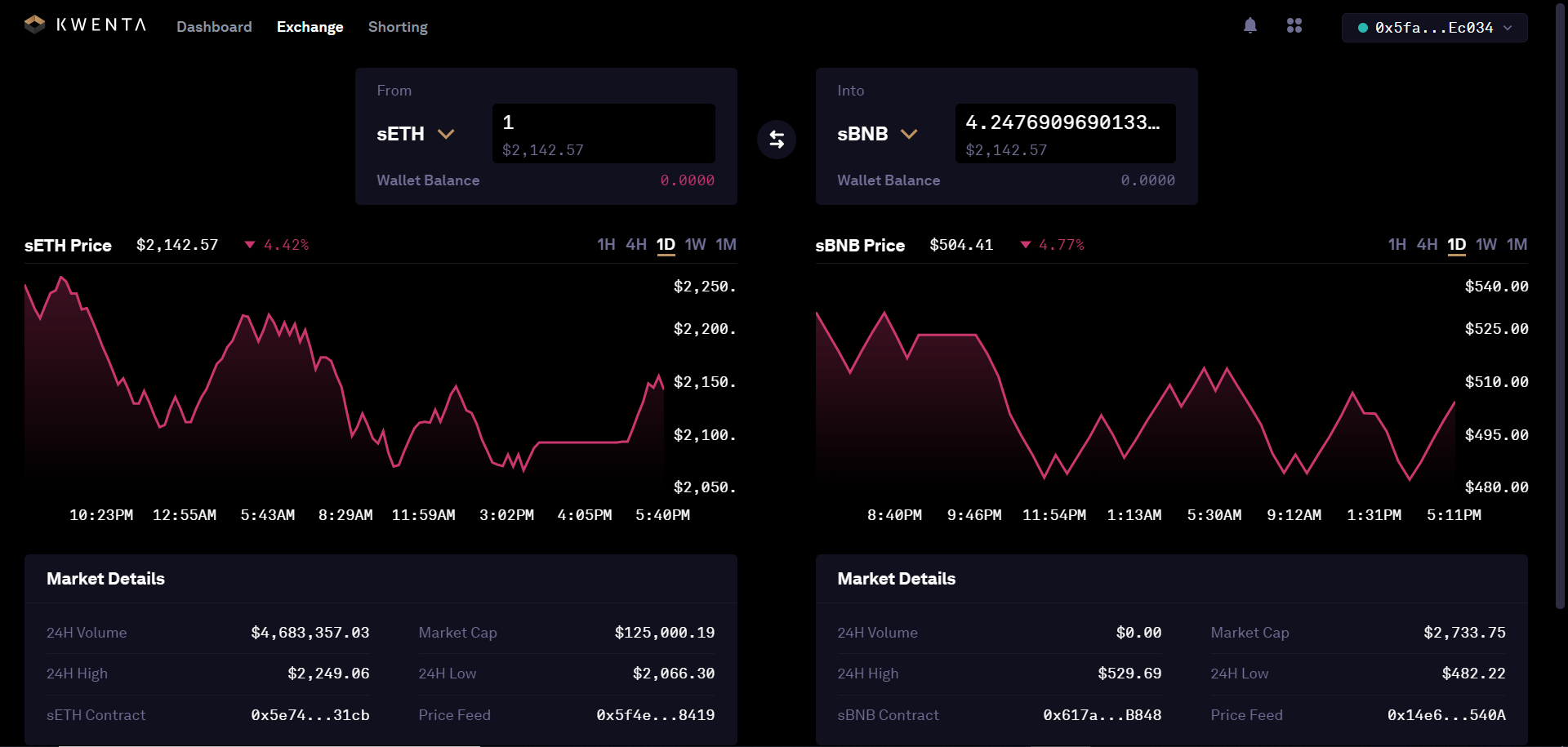Click the From amount input field

tap(604, 133)
